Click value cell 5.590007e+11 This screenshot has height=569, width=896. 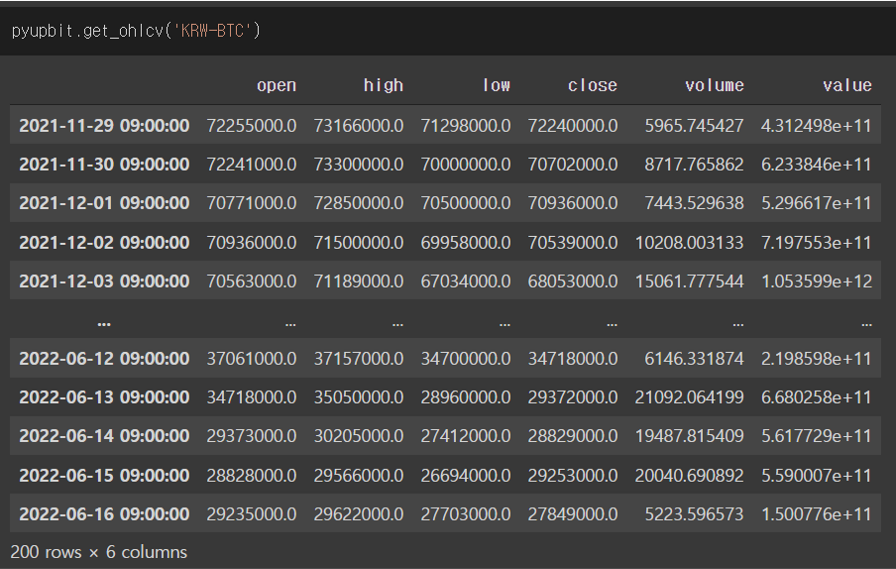pos(817,476)
